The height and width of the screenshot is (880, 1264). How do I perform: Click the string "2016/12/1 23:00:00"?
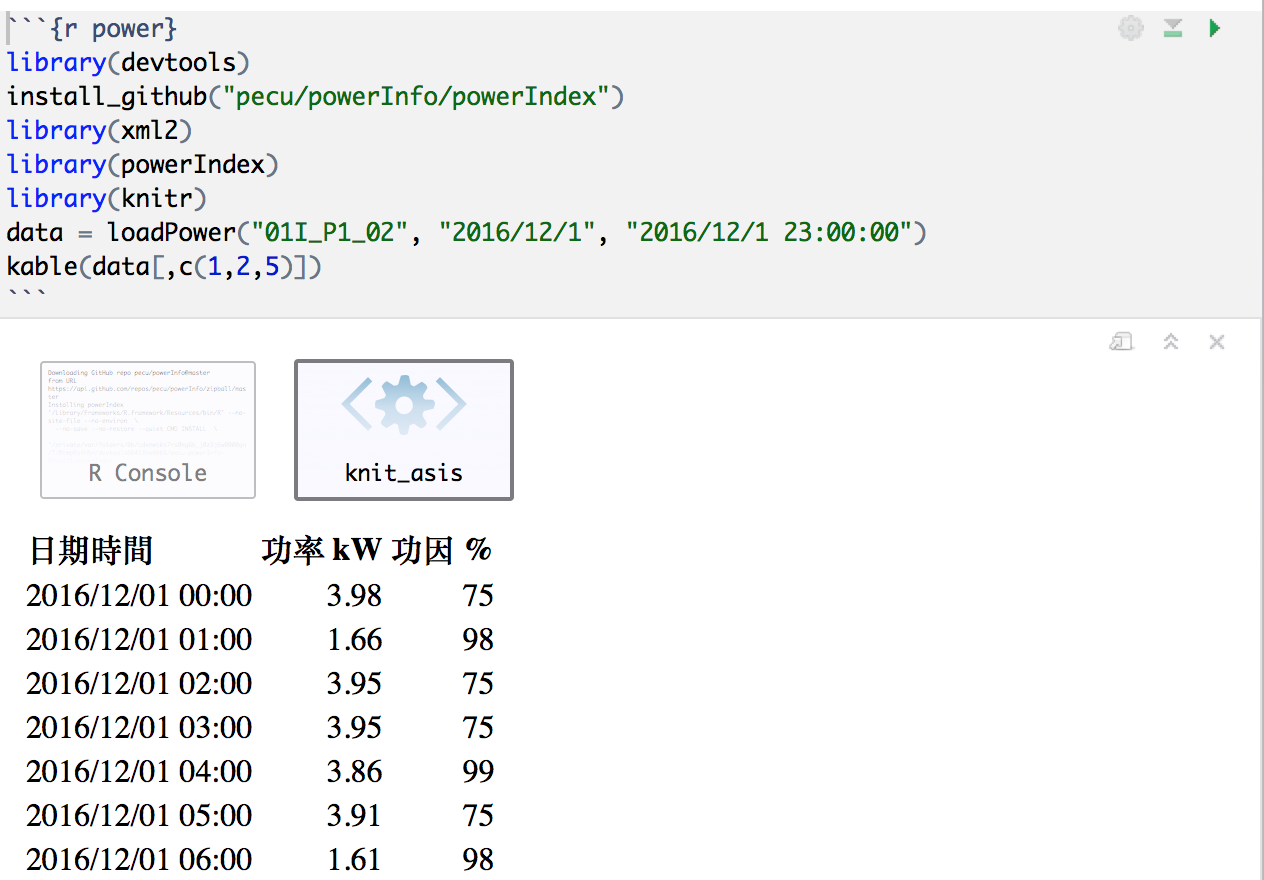pyautogui.click(x=768, y=233)
